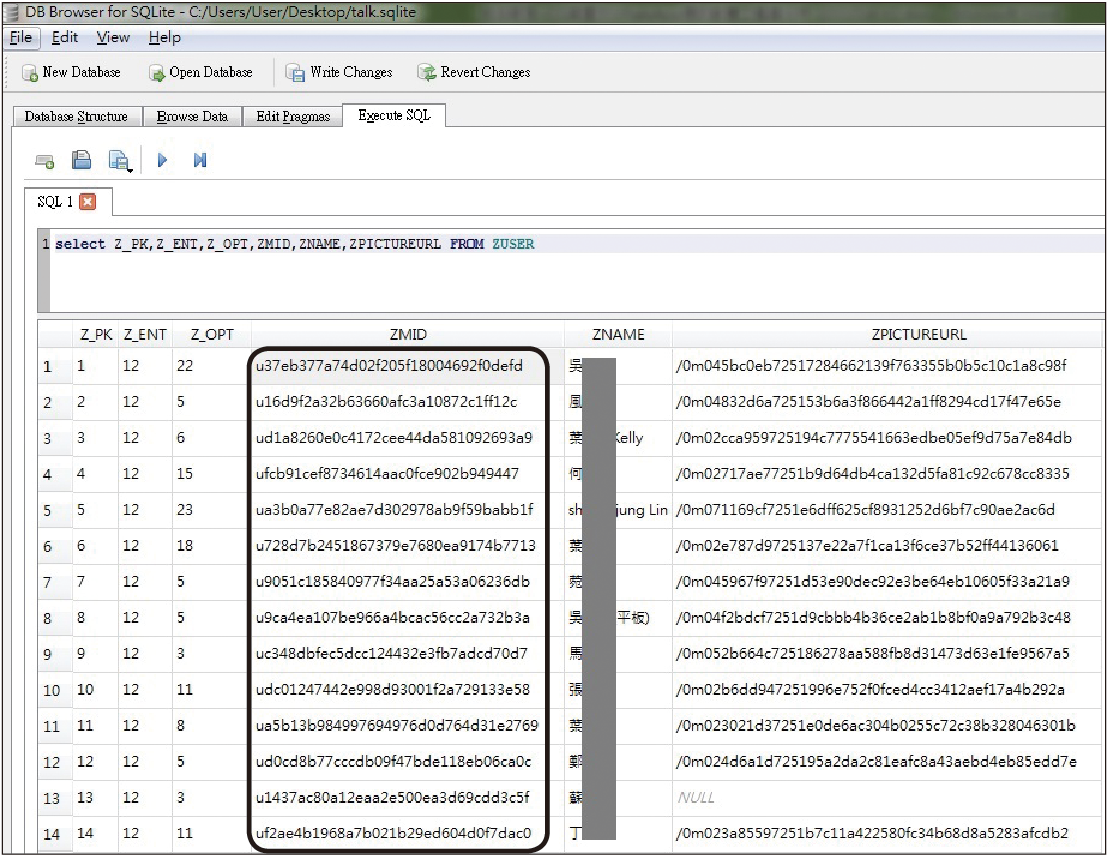
Task: Close the SQL 1 tab
Action: tap(88, 203)
